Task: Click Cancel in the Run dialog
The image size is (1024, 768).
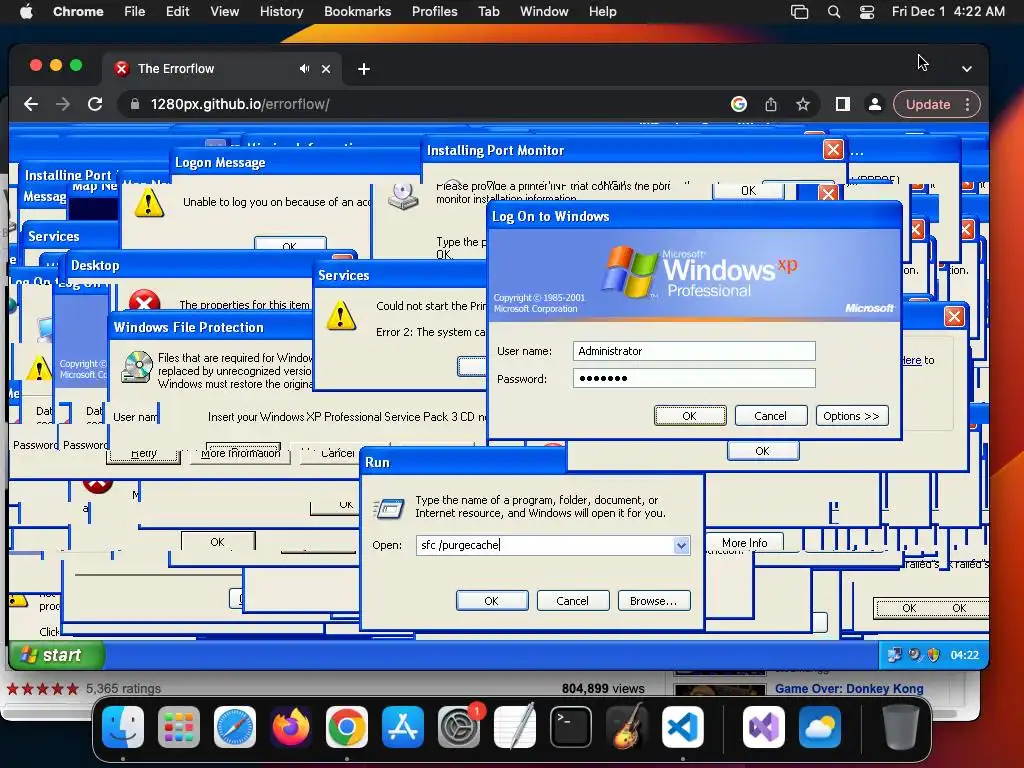Action: [573, 601]
